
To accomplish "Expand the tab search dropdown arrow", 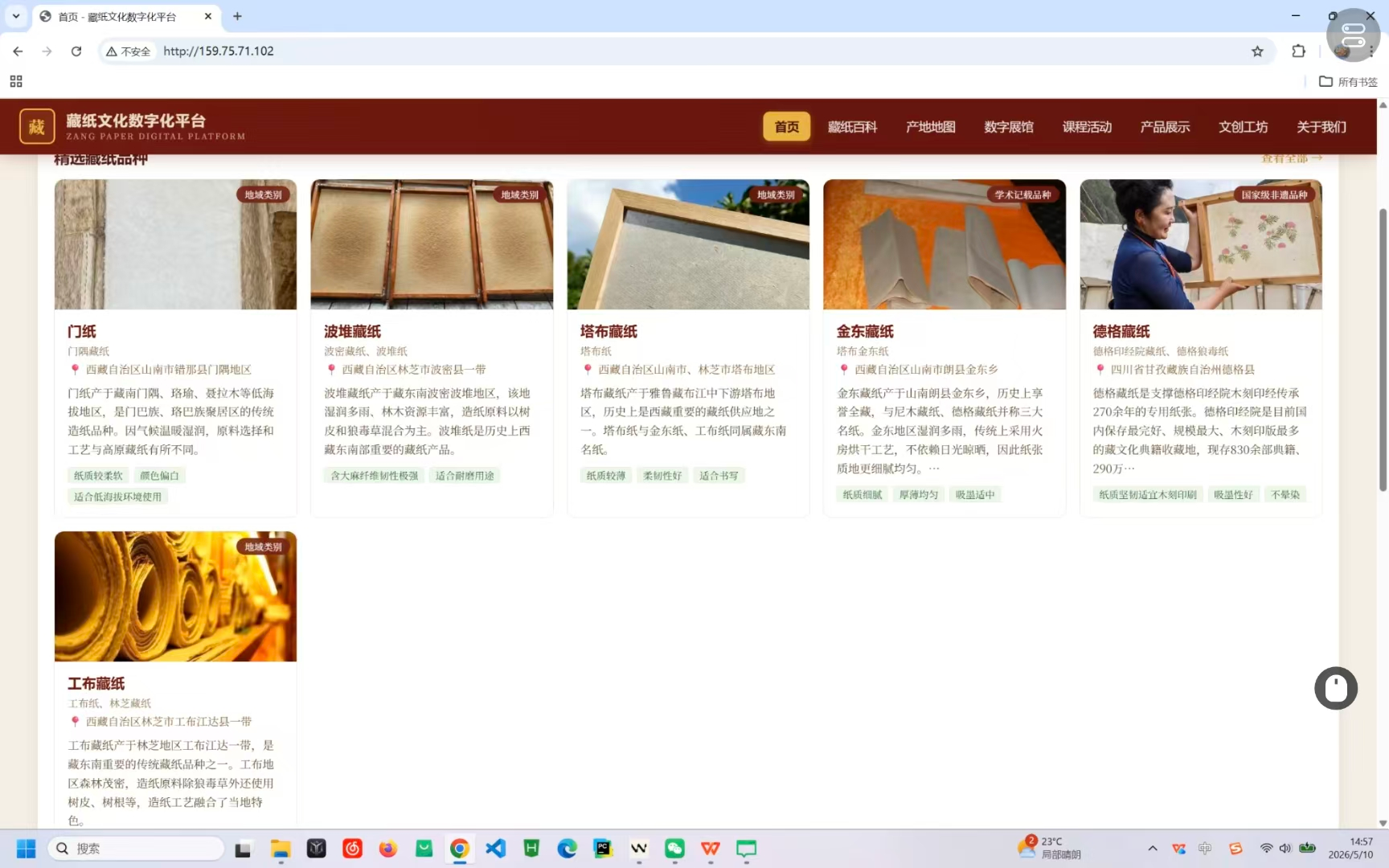I will click(16, 16).
